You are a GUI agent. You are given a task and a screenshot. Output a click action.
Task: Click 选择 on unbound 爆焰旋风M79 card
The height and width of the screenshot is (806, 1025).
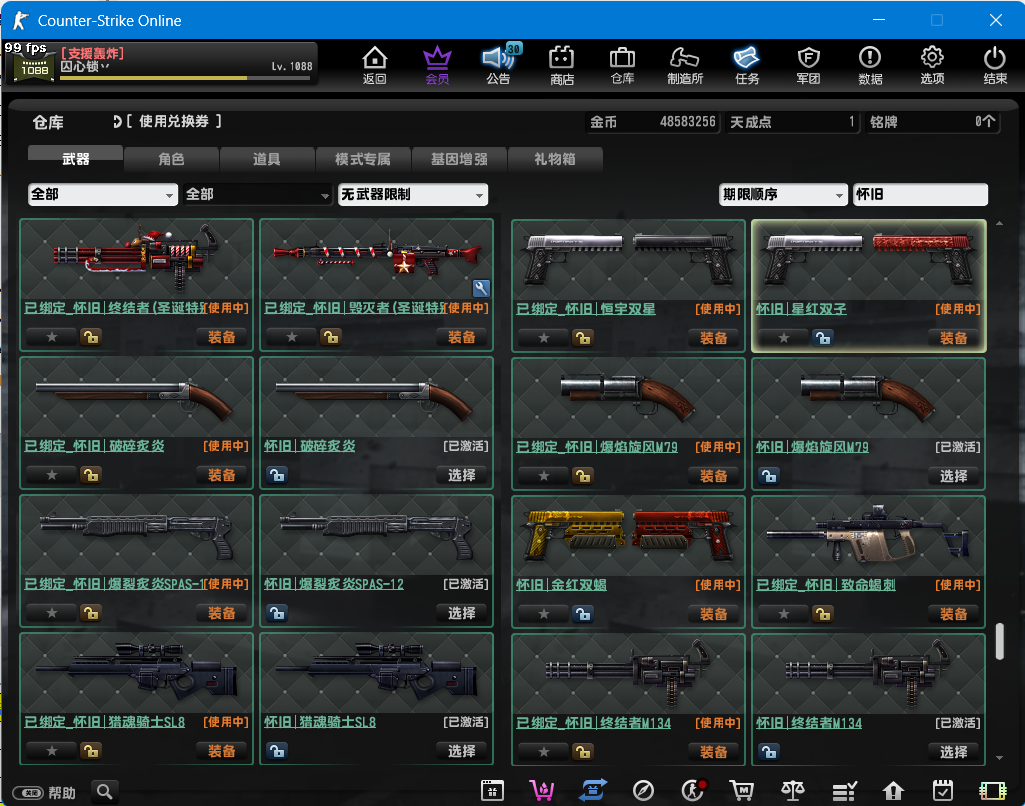(953, 476)
